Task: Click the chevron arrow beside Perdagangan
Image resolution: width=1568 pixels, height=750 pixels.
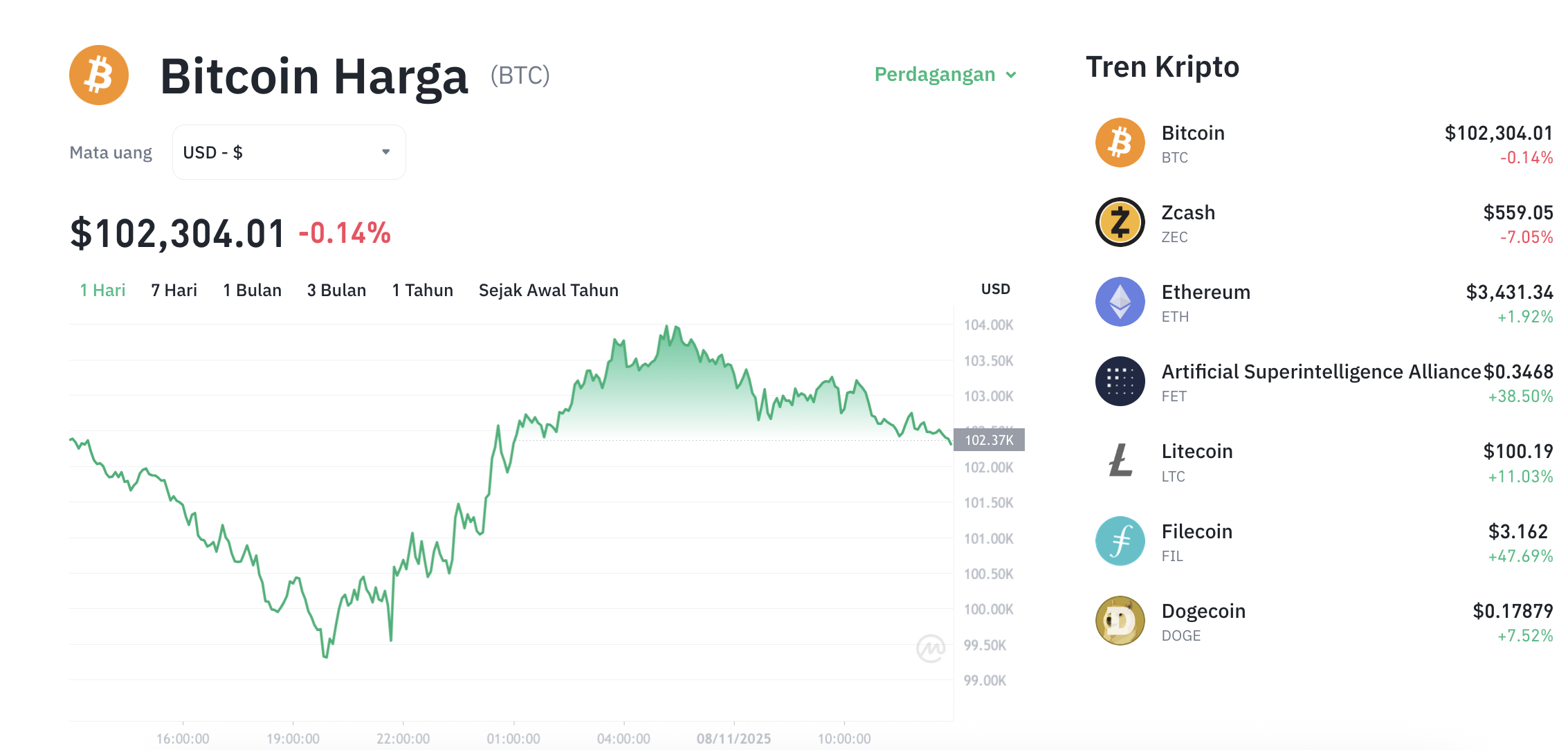Action: click(1012, 74)
